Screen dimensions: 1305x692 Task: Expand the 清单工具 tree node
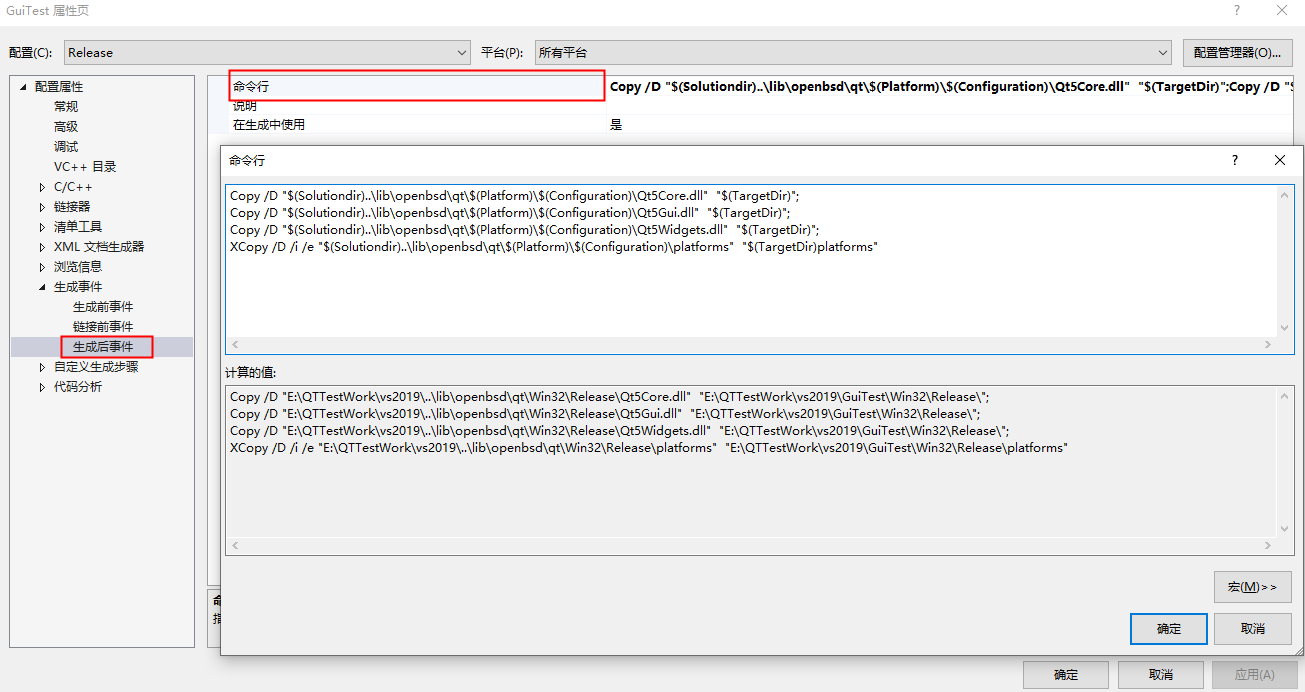(x=42, y=227)
